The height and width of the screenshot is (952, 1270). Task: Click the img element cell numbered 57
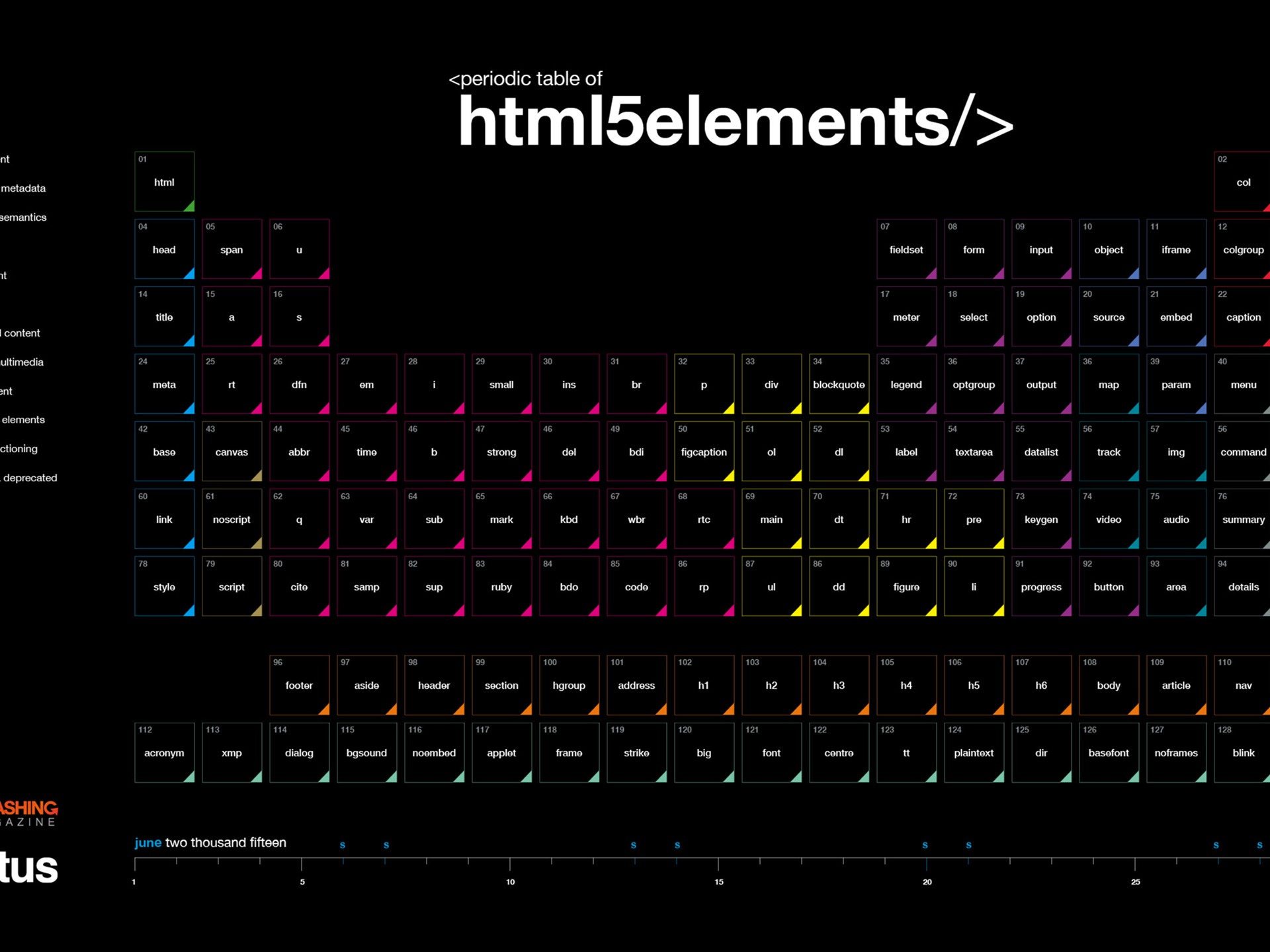(x=1175, y=452)
